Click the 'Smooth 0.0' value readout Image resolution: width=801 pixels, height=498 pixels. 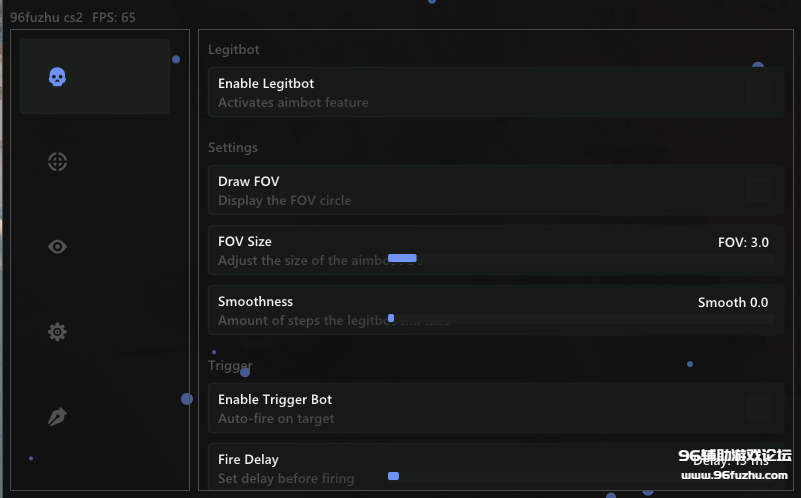733,303
